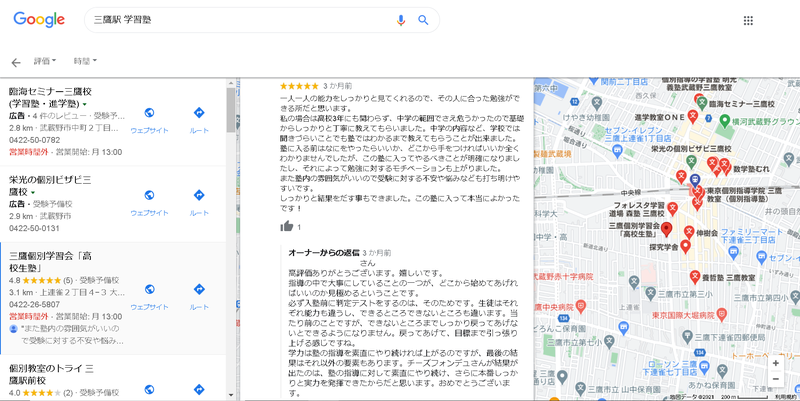Start voice search with microphone icon

[401, 20]
